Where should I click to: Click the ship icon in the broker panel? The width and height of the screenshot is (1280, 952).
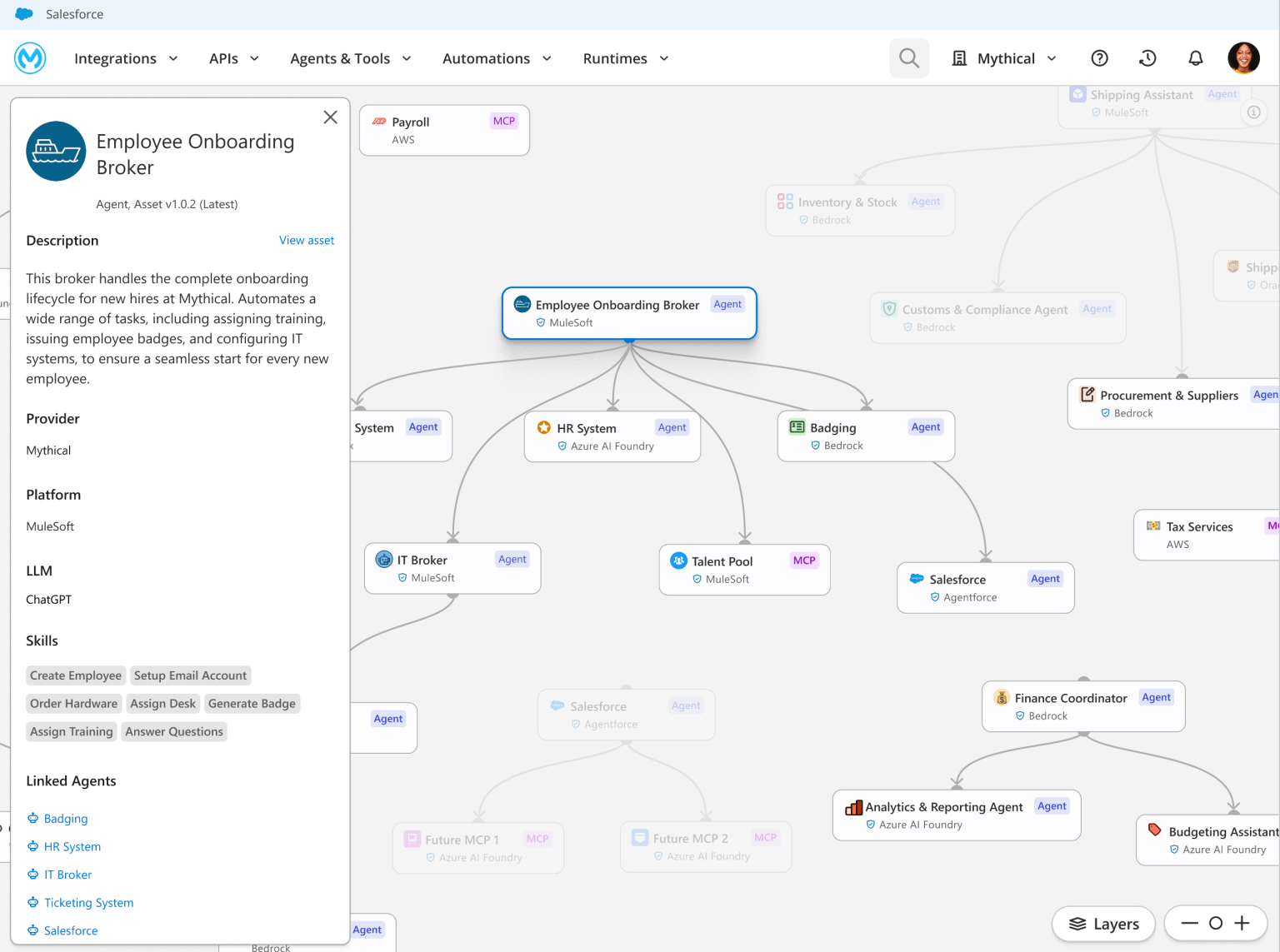(56, 152)
